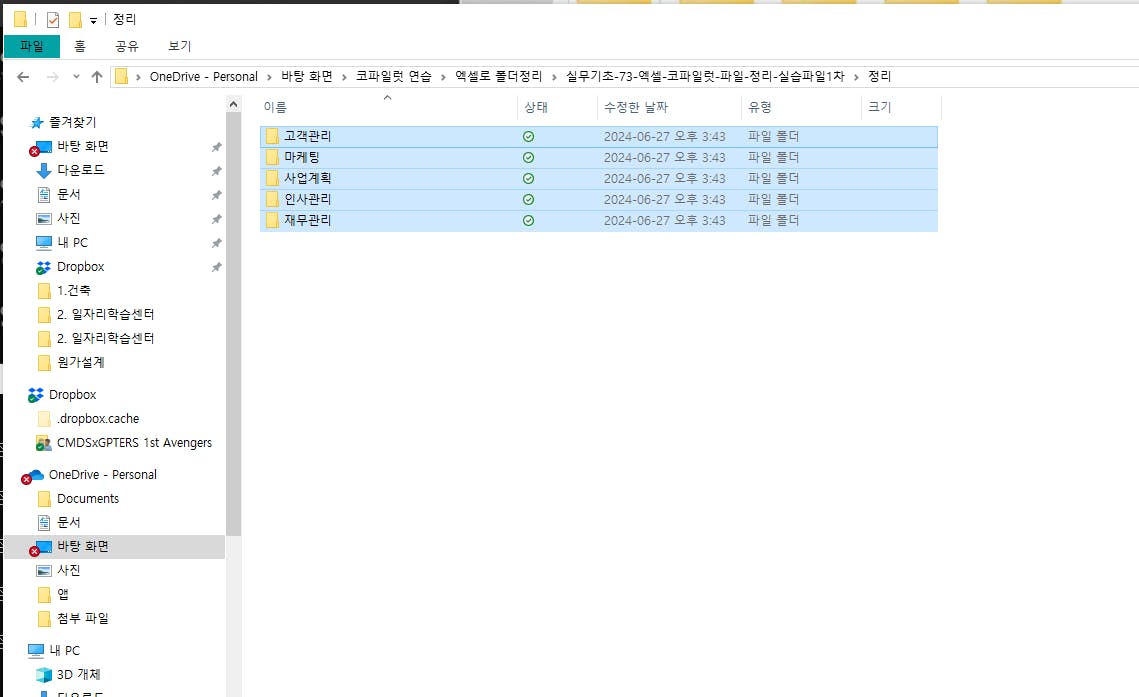1139x697 pixels.
Task: Select highlighted 바탕 화면 under OneDrive
Action: pos(115,547)
